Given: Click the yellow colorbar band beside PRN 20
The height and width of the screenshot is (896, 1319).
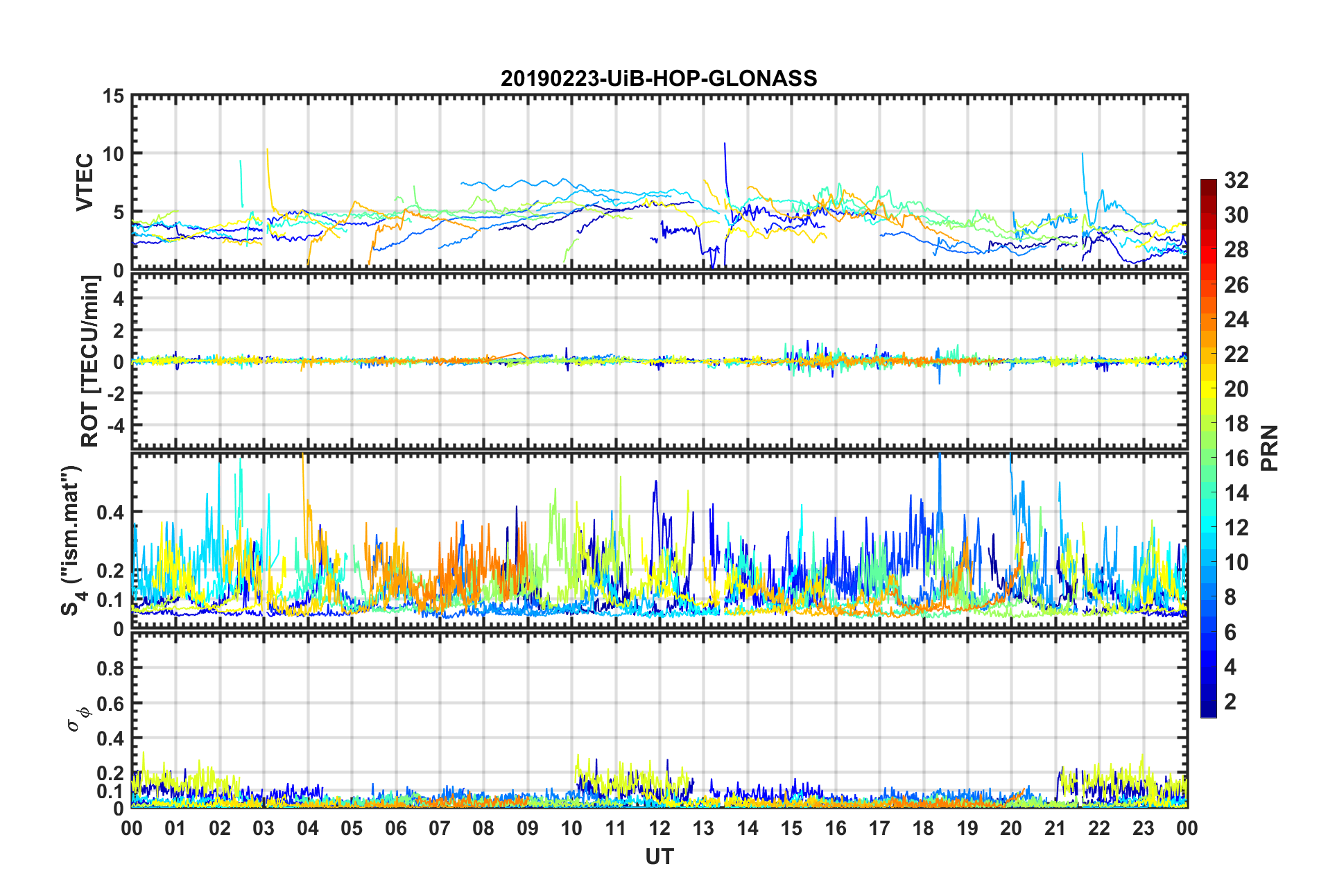Looking at the screenshot, I should pos(1209,389).
